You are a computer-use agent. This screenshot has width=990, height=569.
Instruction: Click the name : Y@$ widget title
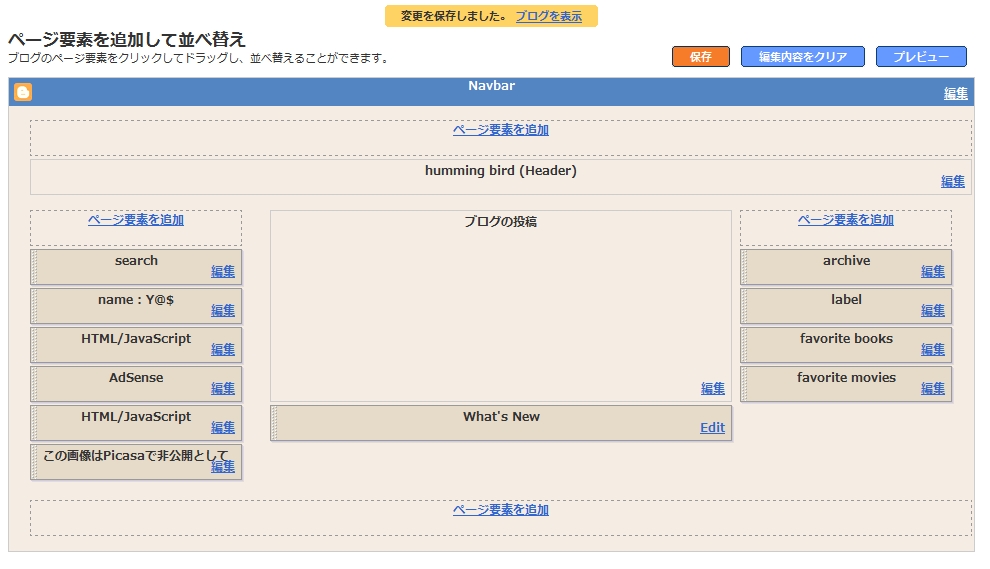pyautogui.click(x=136, y=300)
